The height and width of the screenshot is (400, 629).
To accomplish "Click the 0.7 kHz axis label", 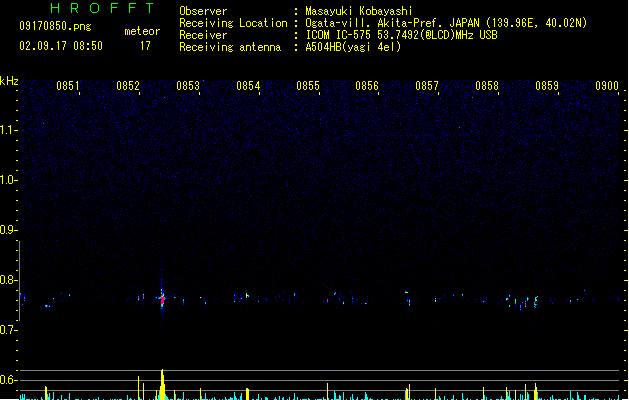I will (x=8, y=330).
